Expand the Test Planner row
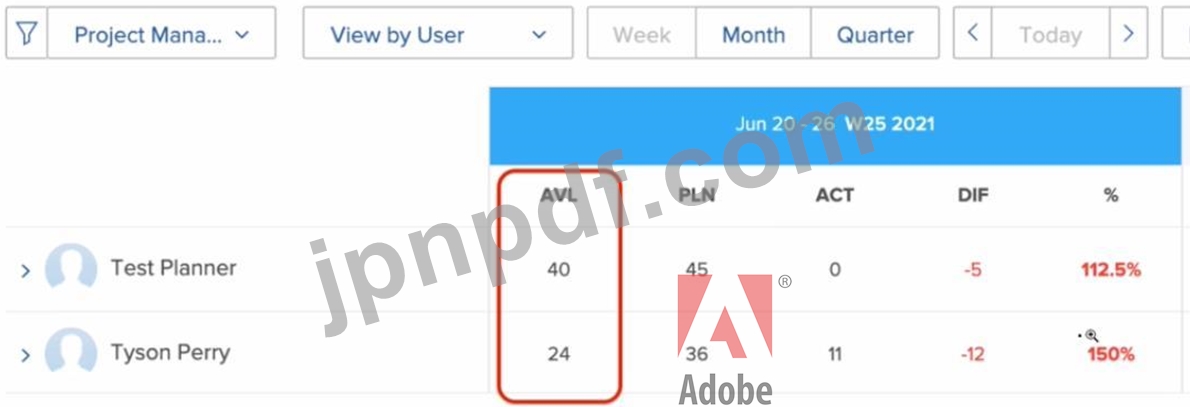The image size is (1190, 407). [x=25, y=270]
